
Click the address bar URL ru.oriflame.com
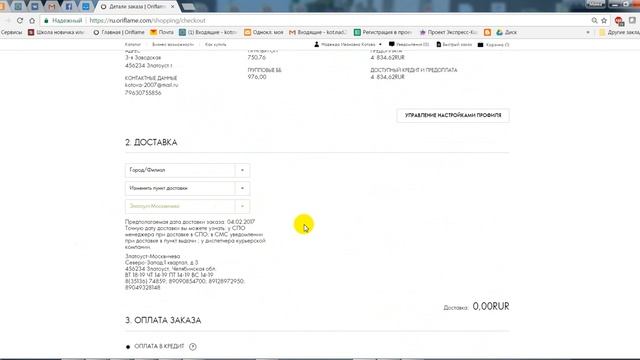coord(147,20)
